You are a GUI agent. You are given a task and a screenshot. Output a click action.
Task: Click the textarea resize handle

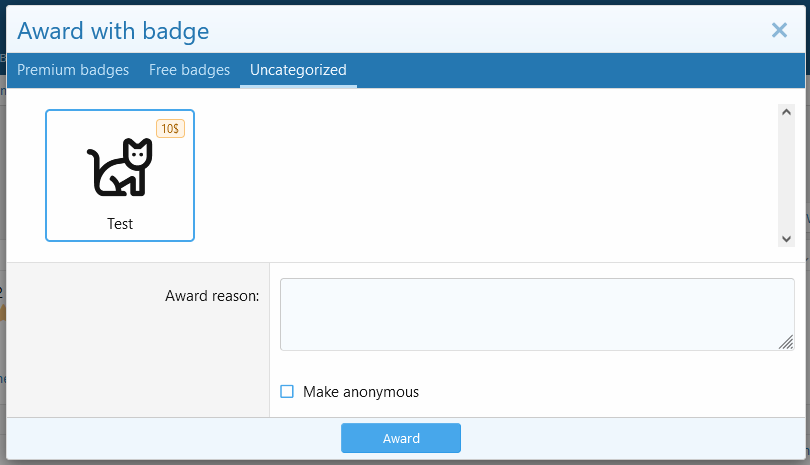tap(786, 342)
